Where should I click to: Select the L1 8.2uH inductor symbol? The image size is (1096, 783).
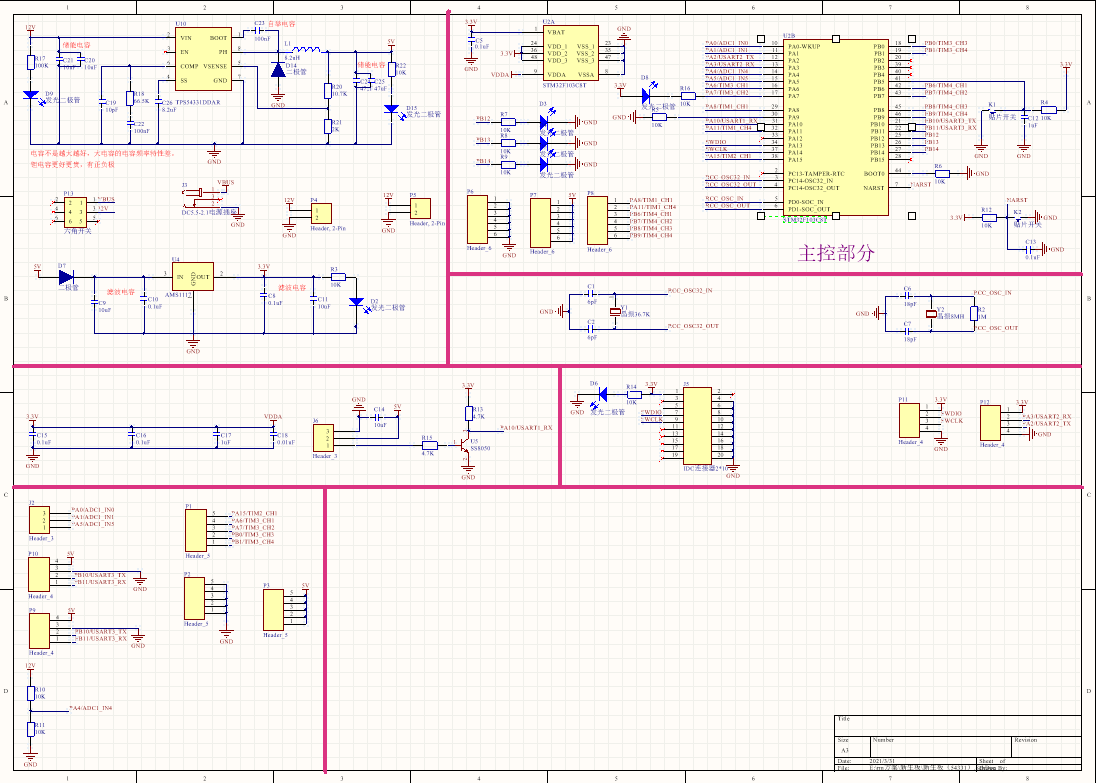click(305, 50)
